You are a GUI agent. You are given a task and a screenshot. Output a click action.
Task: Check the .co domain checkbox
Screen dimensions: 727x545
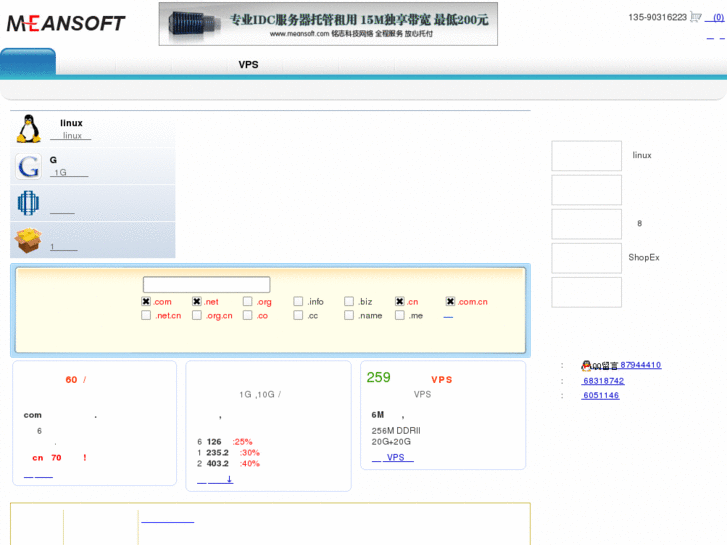[248, 315]
